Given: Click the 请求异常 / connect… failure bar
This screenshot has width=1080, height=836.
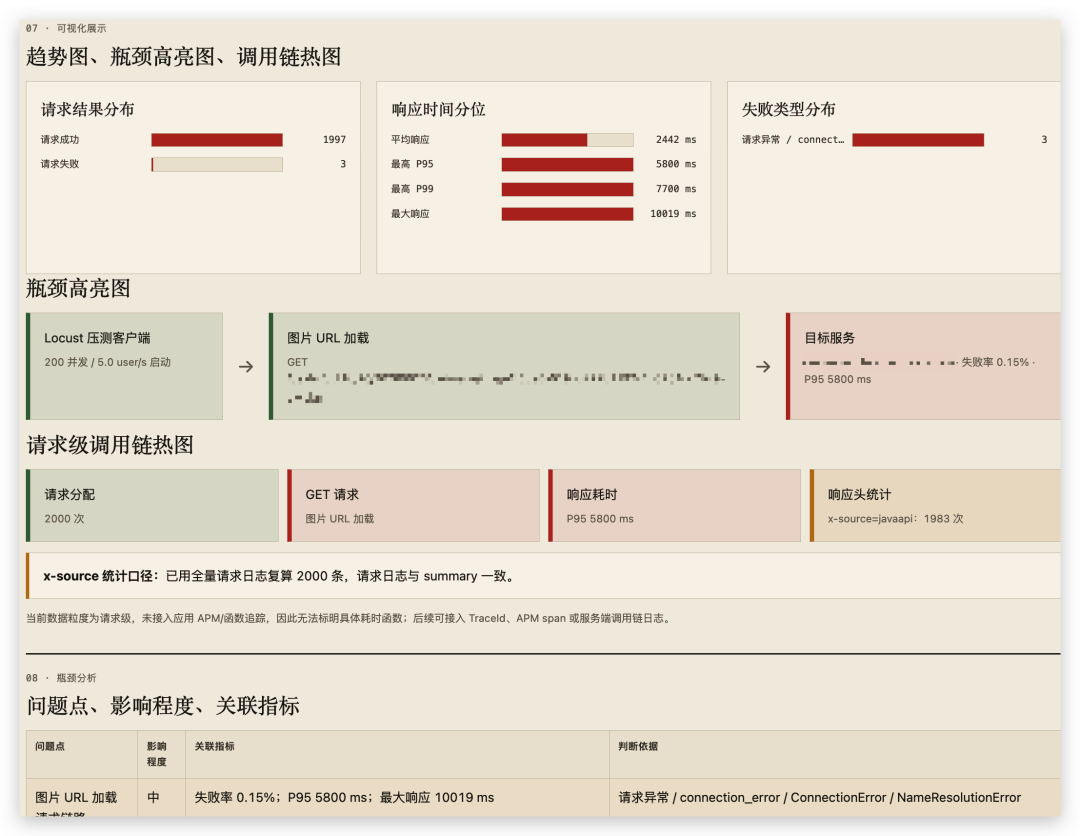Looking at the screenshot, I should coord(918,140).
